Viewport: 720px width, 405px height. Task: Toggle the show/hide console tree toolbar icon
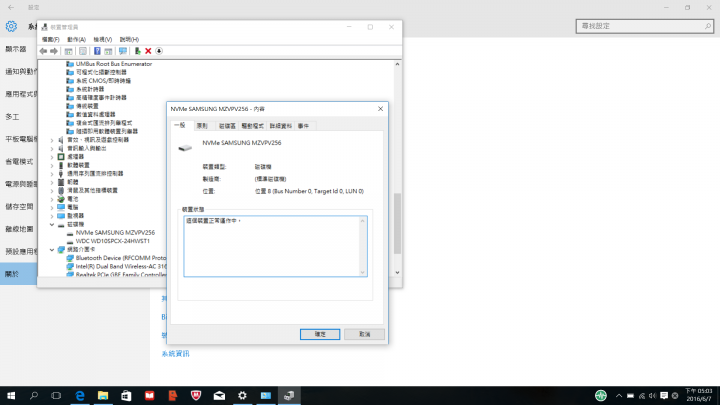pos(68,51)
